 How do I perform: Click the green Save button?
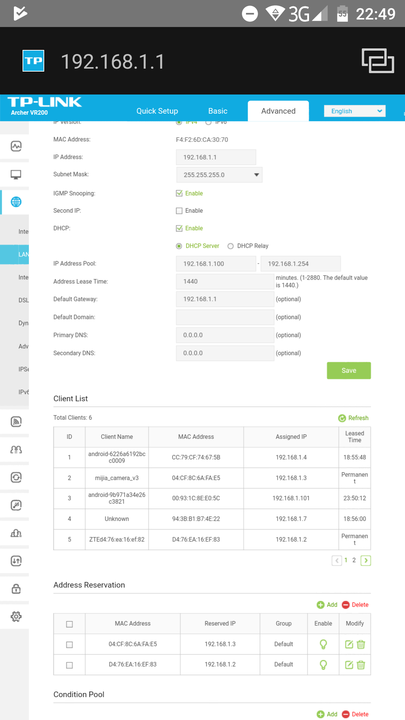point(349,371)
